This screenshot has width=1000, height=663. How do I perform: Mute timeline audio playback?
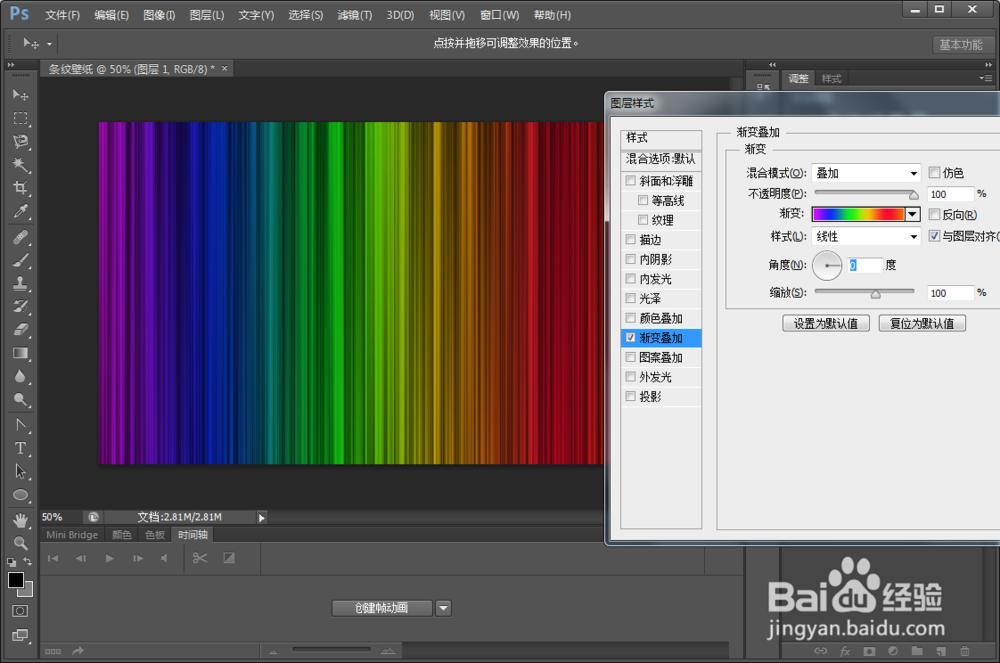point(165,558)
